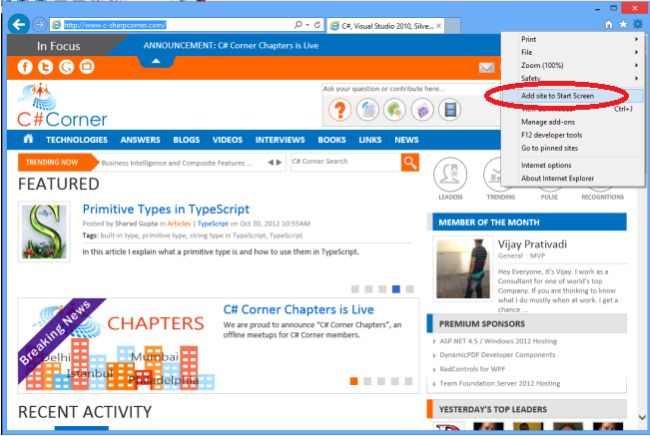Open Primitive Types in TypeScript article
This screenshot has height=436, width=650.
(166, 209)
